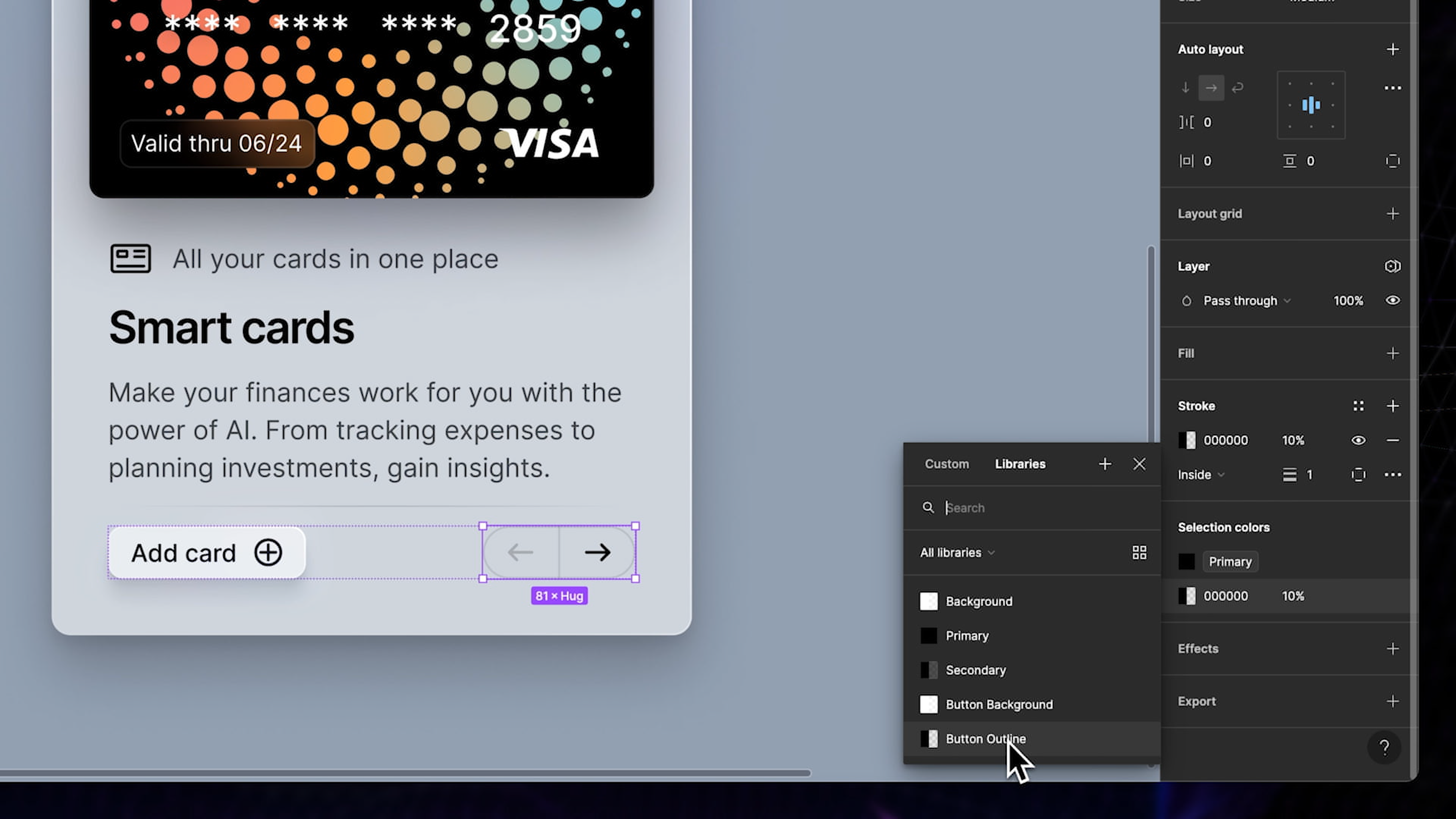Open help with the question mark button
The image size is (1456, 819).
click(x=1384, y=748)
